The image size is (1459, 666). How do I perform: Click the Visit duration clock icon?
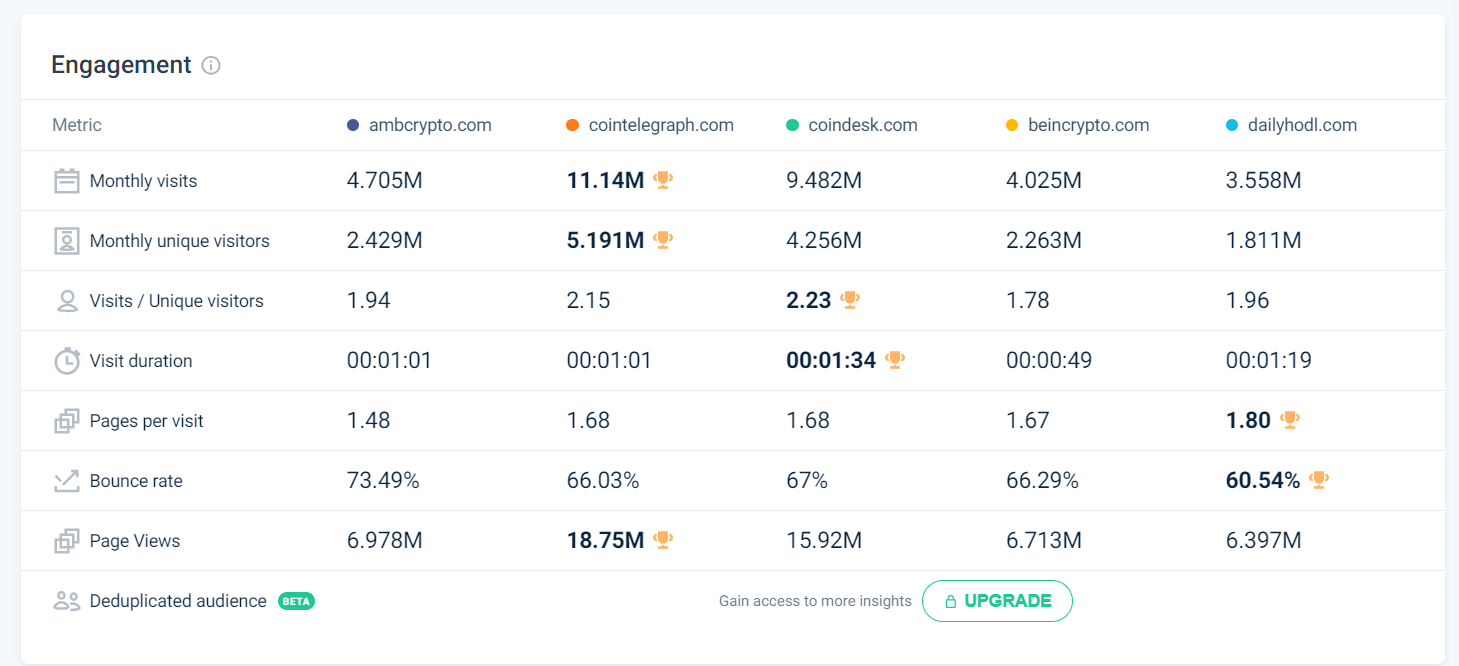pos(67,361)
